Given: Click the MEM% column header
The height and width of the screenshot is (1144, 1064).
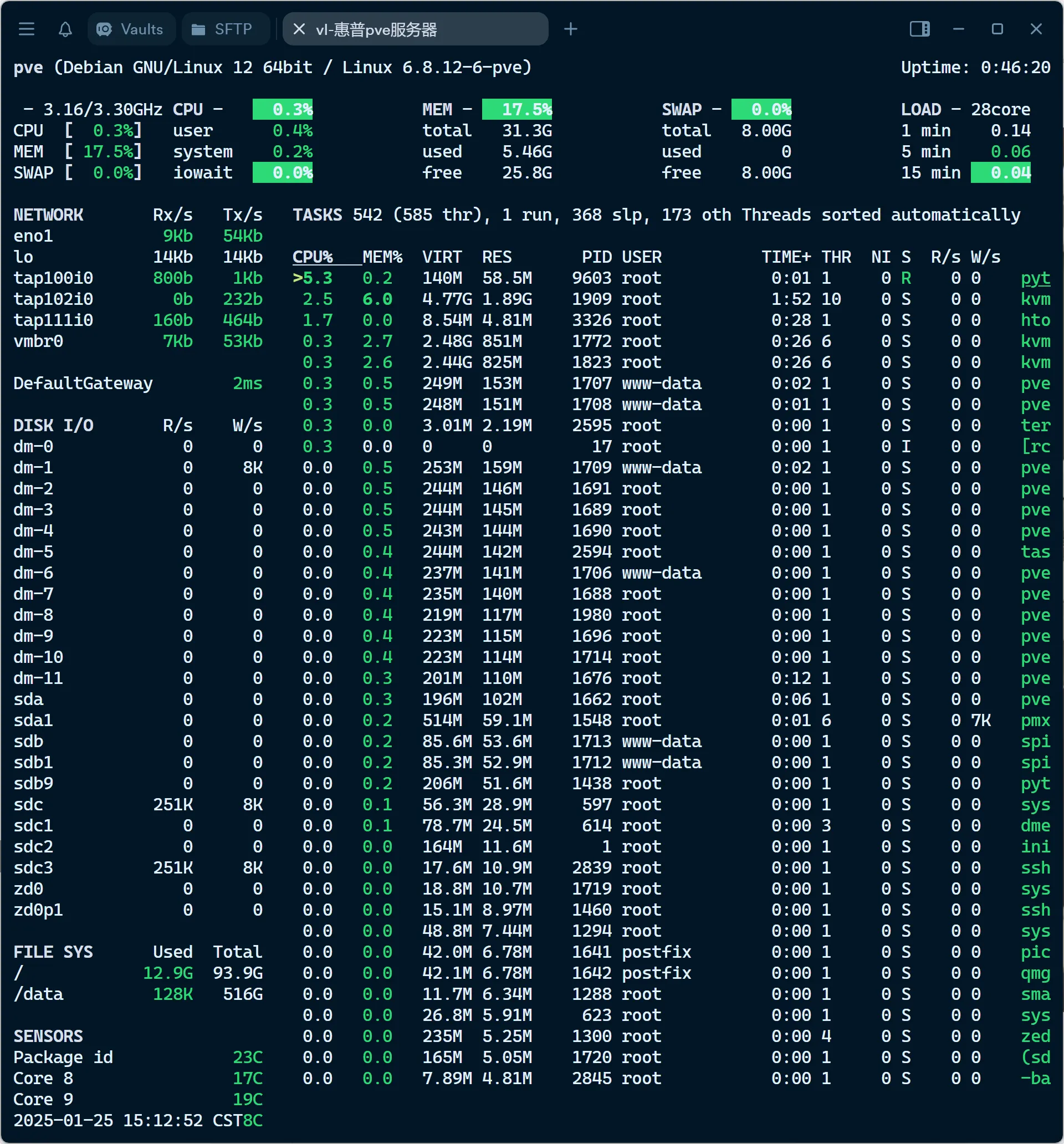Looking at the screenshot, I should [x=382, y=257].
